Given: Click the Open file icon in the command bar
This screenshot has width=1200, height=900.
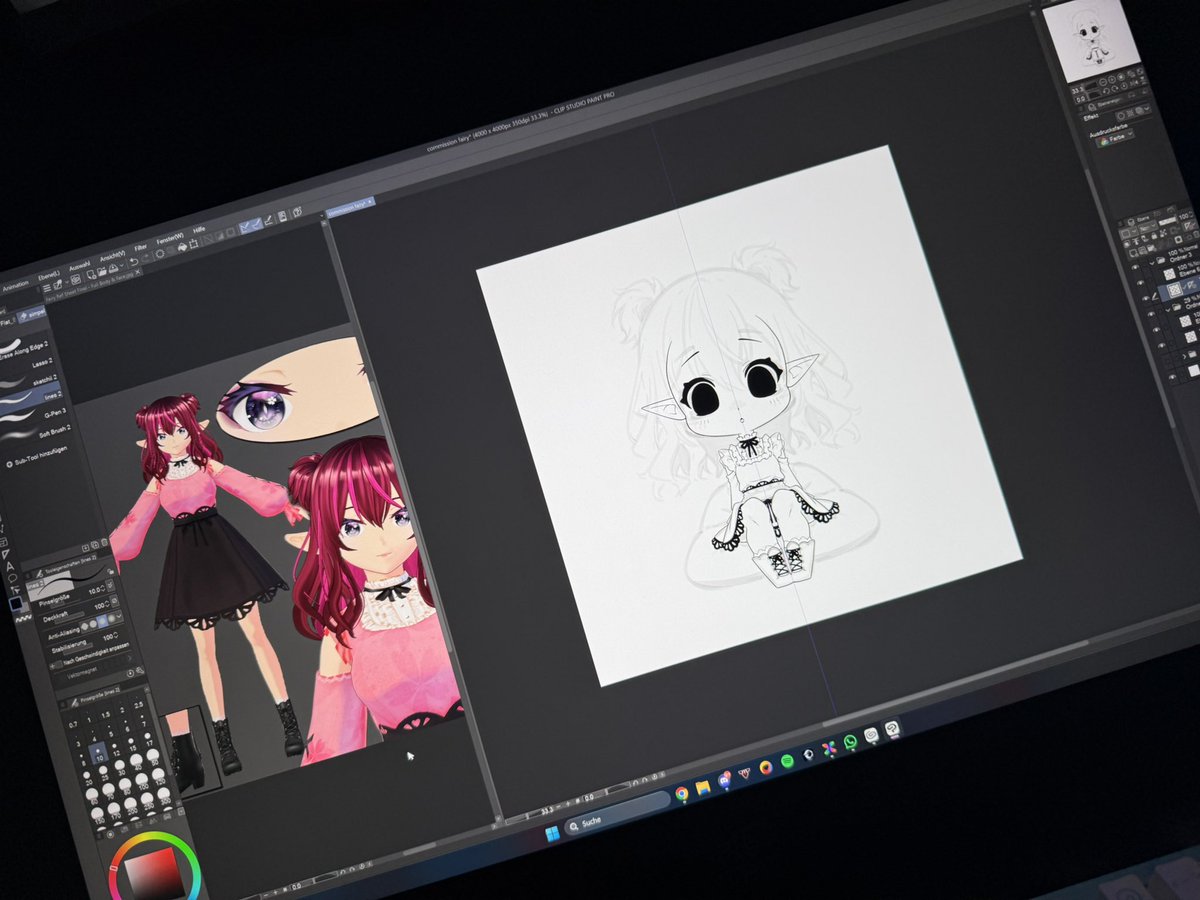Looking at the screenshot, I should (x=102, y=271).
